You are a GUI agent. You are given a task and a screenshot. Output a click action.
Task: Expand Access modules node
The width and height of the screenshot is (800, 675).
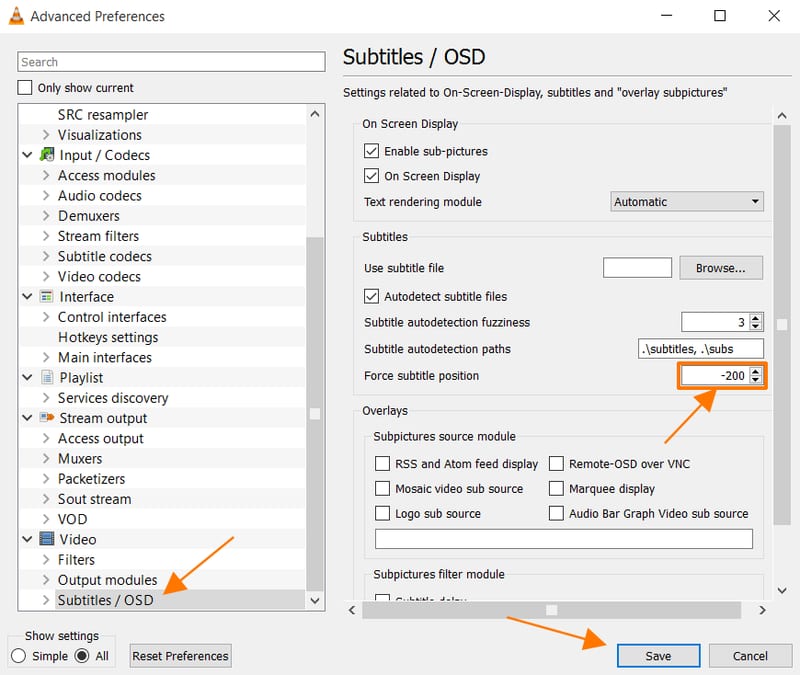46,175
